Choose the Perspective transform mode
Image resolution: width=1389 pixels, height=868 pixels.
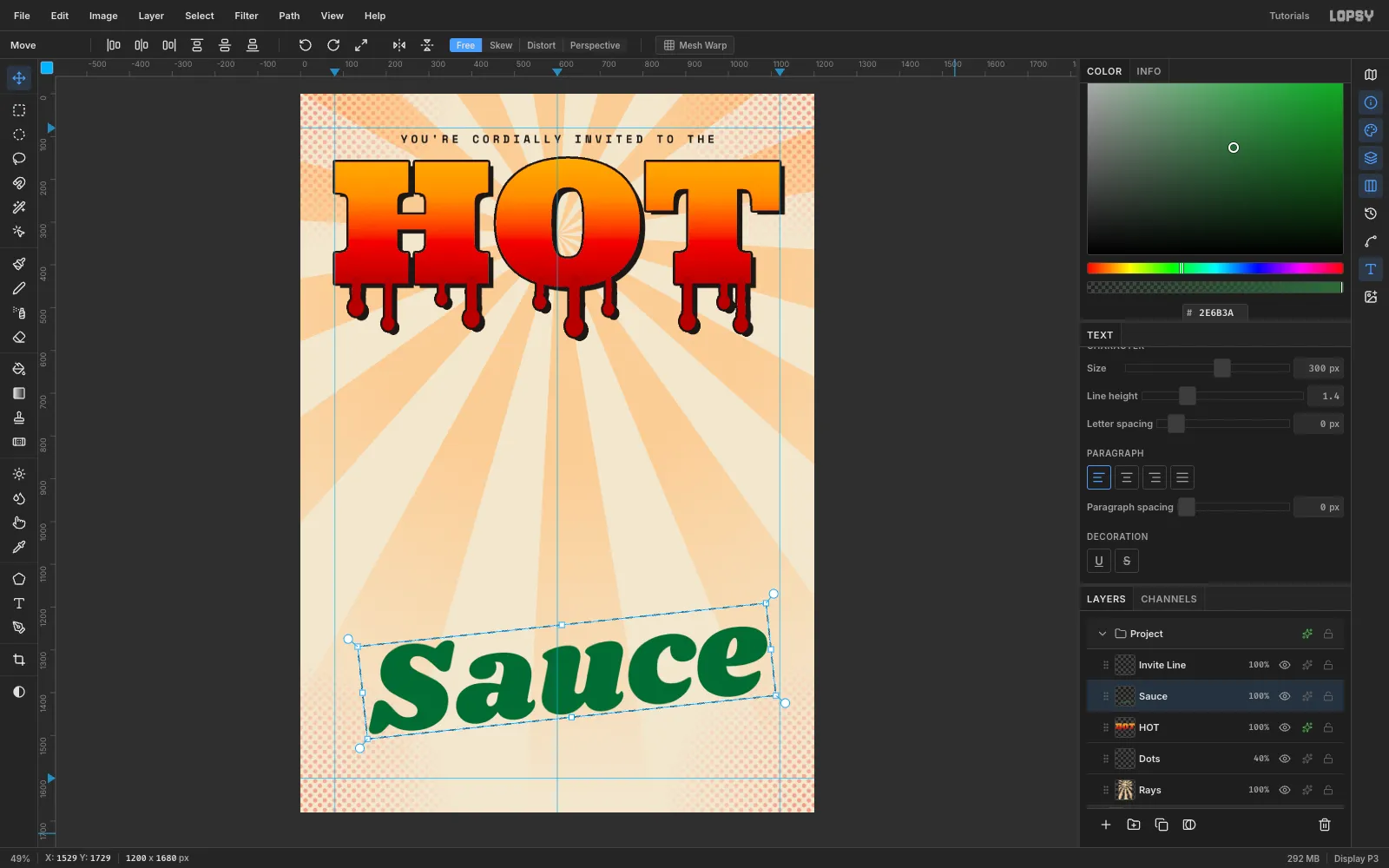595,45
